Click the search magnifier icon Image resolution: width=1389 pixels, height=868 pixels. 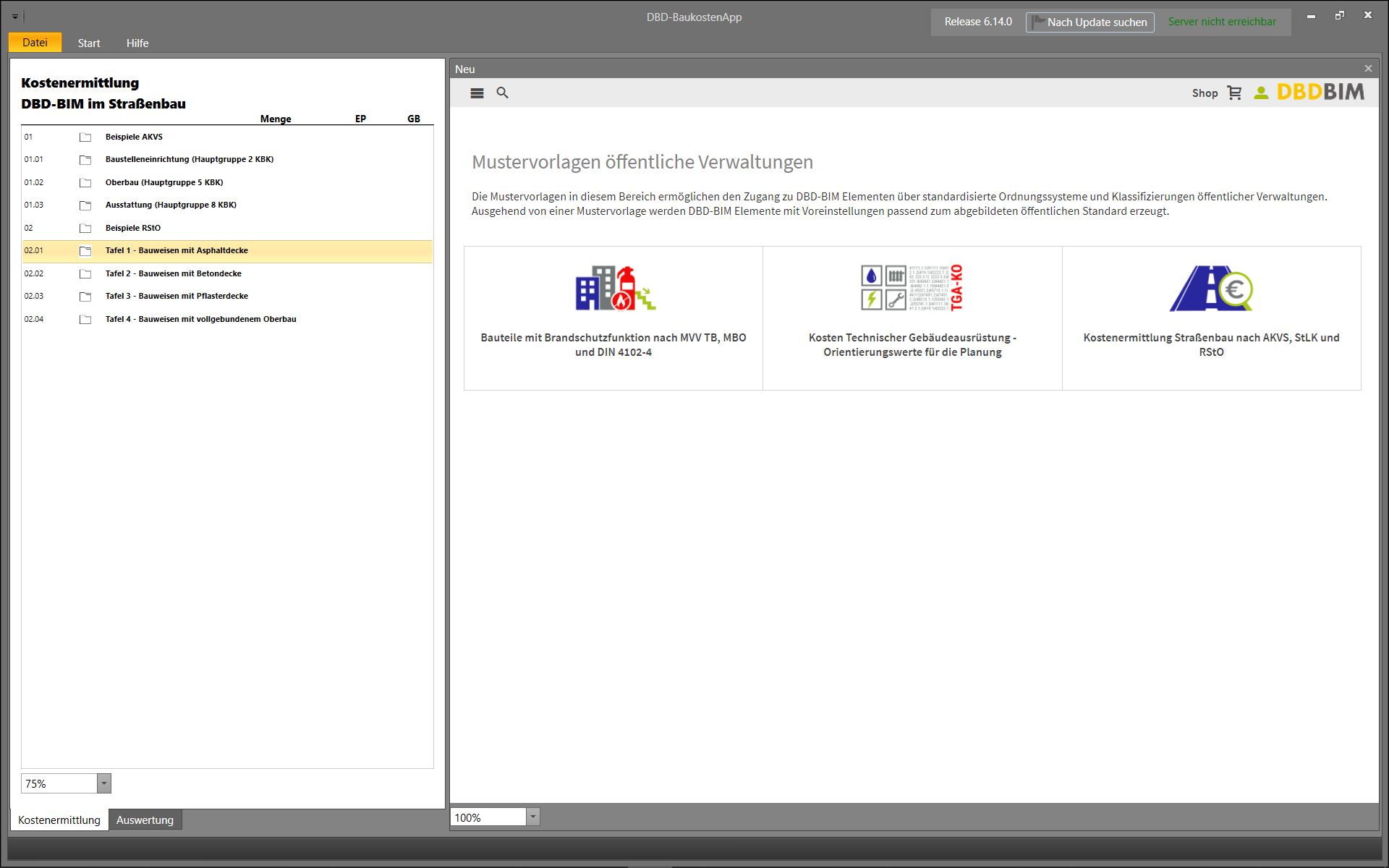(x=502, y=93)
